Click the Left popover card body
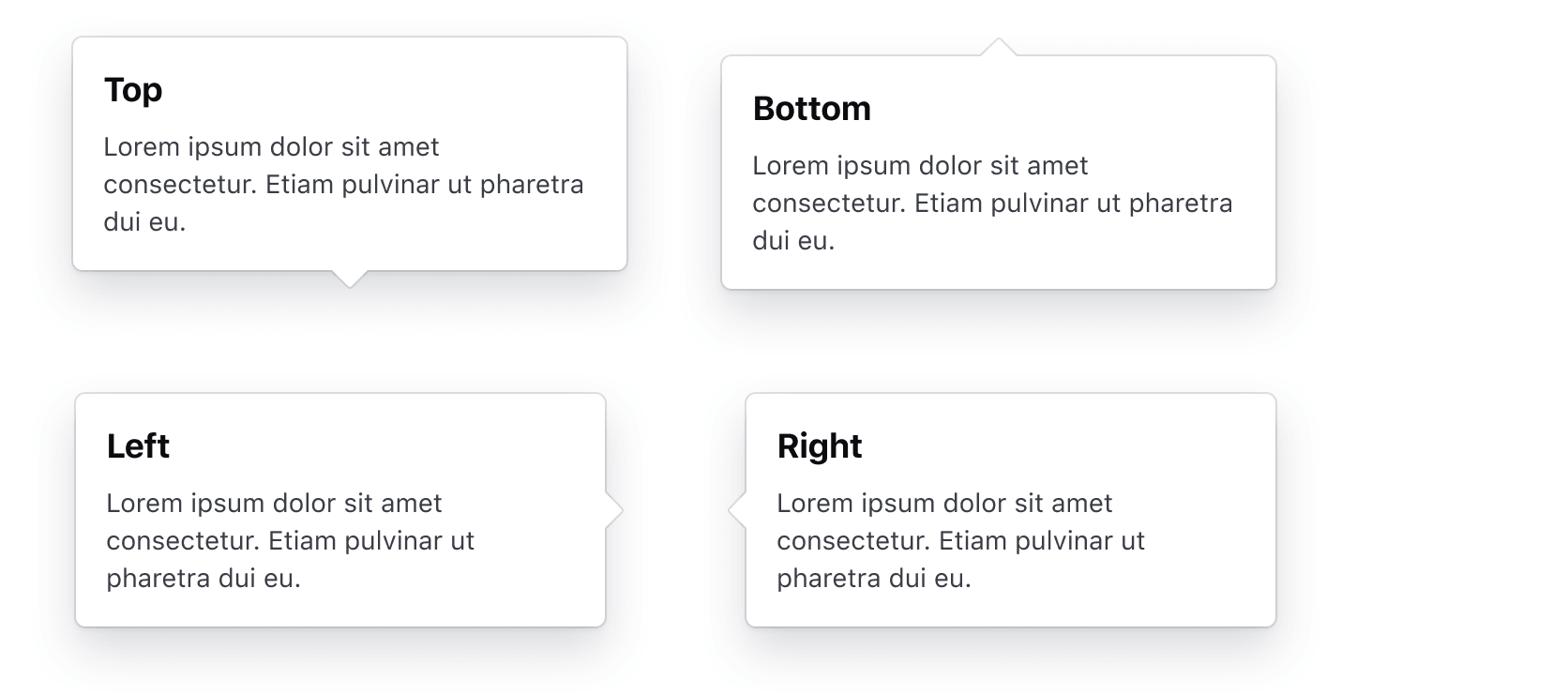Viewport: 1568px width, 694px height. point(340,509)
